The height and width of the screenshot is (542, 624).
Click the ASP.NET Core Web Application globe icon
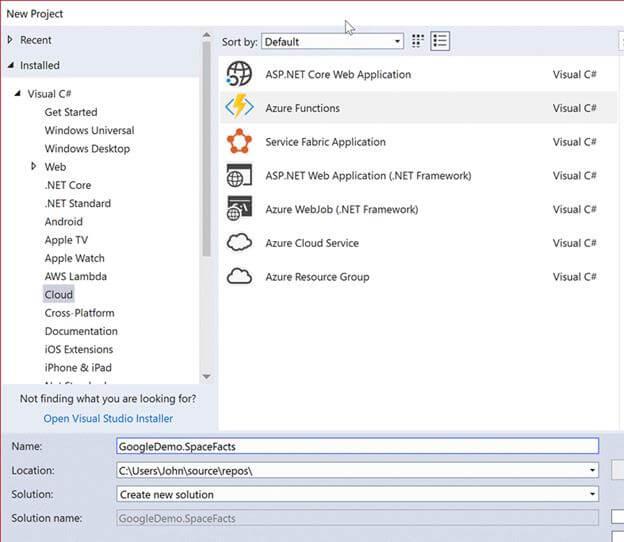(239, 74)
